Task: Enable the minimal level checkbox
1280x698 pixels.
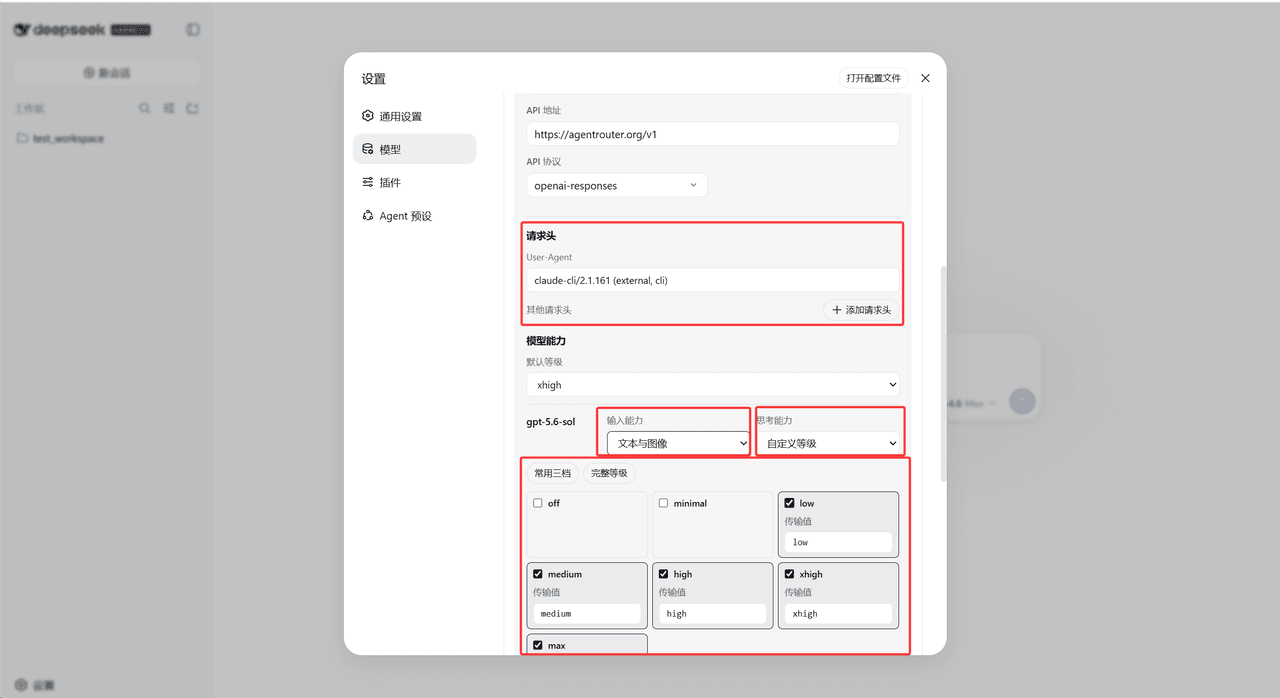Action: coord(663,503)
